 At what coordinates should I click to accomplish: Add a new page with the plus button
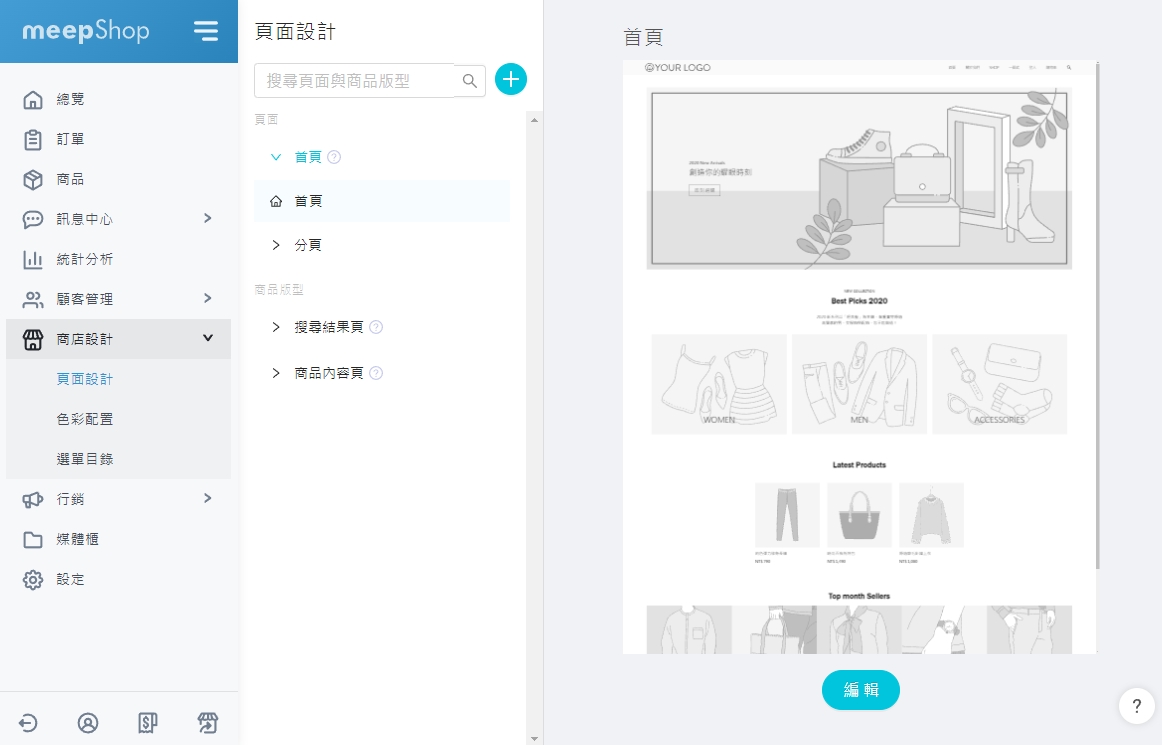point(511,79)
